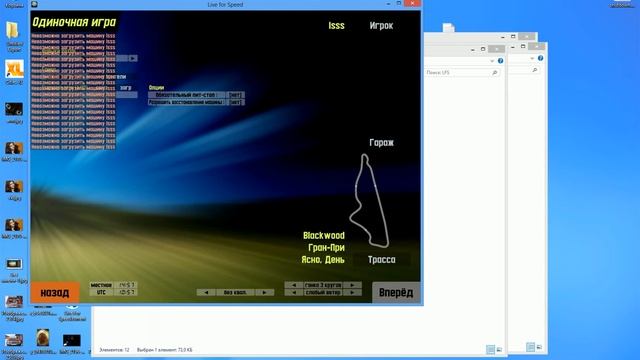Click left arrow next to слабый ветер

tap(294, 292)
